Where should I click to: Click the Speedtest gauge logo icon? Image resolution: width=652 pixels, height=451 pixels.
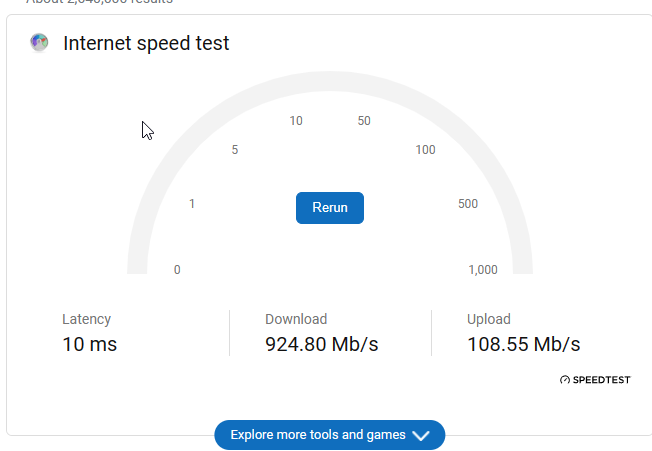pyautogui.click(x=565, y=380)
